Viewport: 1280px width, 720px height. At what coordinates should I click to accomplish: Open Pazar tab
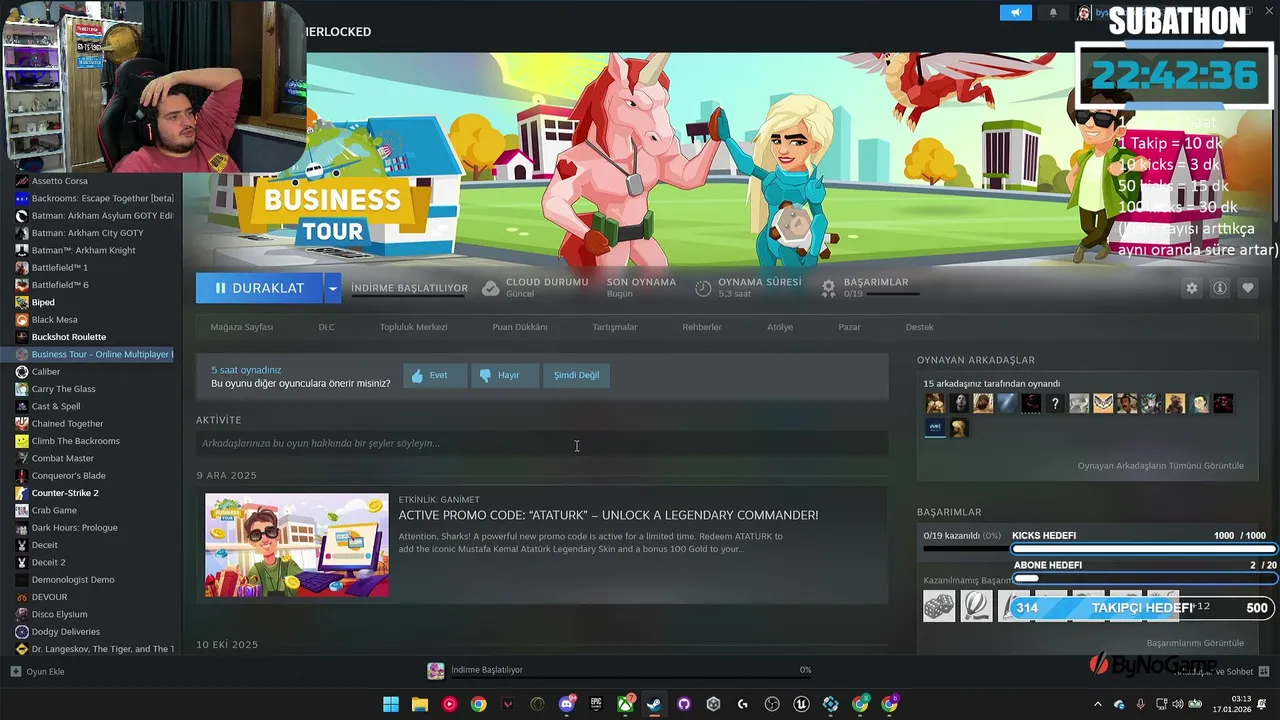[x=849, y=327]
